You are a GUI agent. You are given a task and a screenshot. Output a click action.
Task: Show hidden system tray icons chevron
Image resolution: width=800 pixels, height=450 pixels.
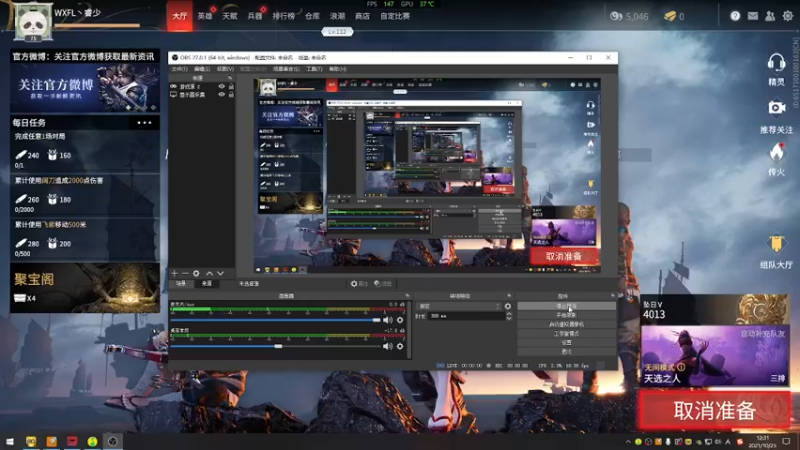pyautogui.click(x=628, y=442)
